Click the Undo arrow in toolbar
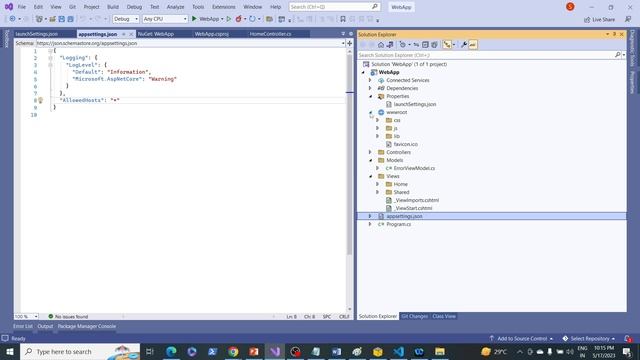640x360 pixels. pyautogui.click(x=83, y=19)
